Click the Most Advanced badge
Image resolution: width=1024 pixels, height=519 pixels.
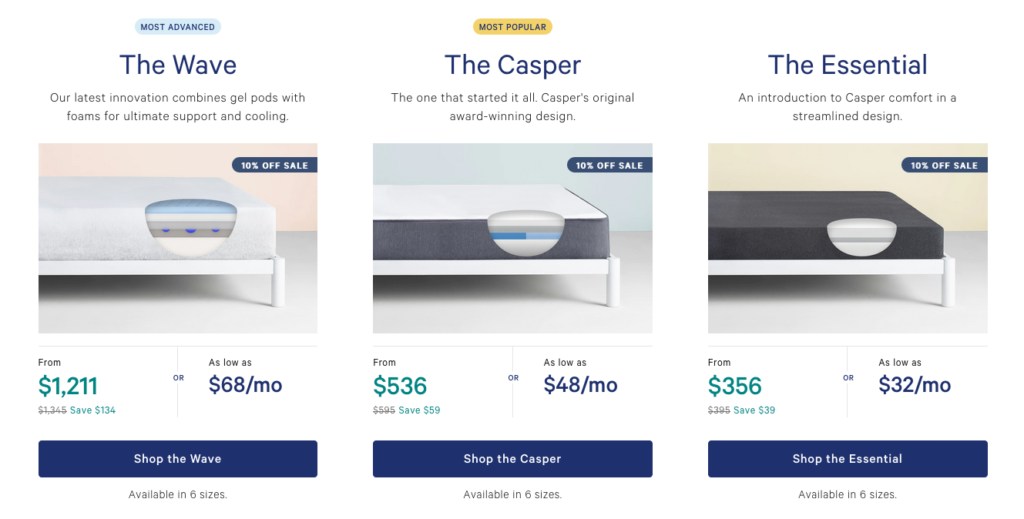[x=178, y=27]
